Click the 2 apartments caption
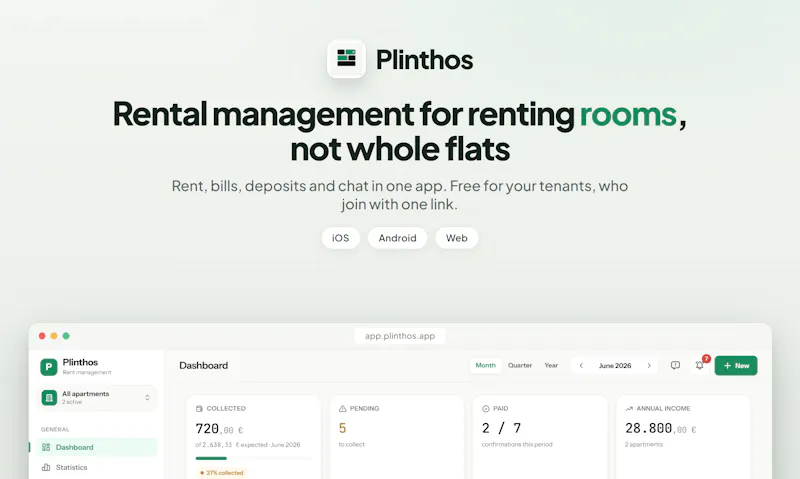 tap(644, 444)
